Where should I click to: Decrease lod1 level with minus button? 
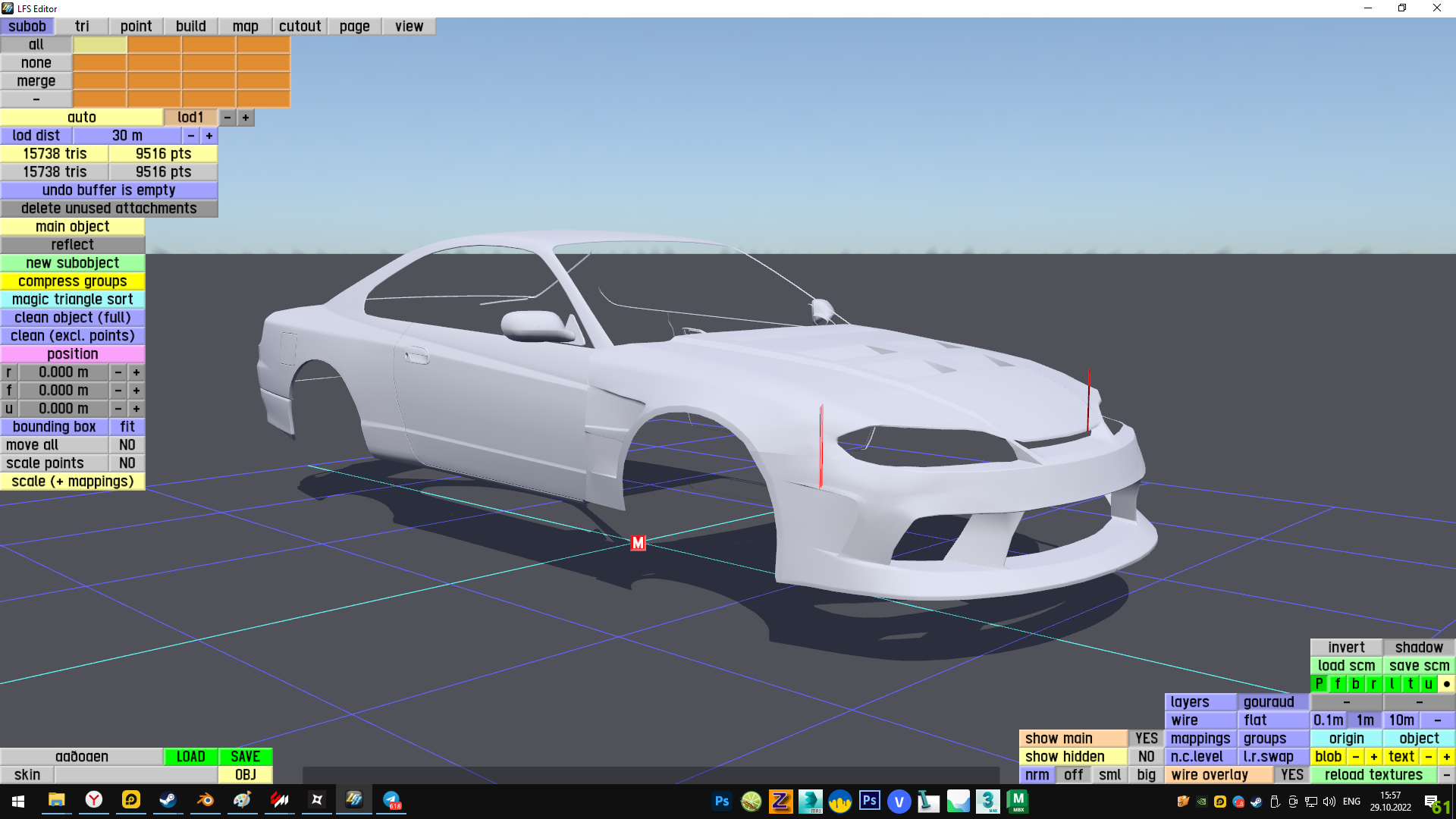point(227,118)
